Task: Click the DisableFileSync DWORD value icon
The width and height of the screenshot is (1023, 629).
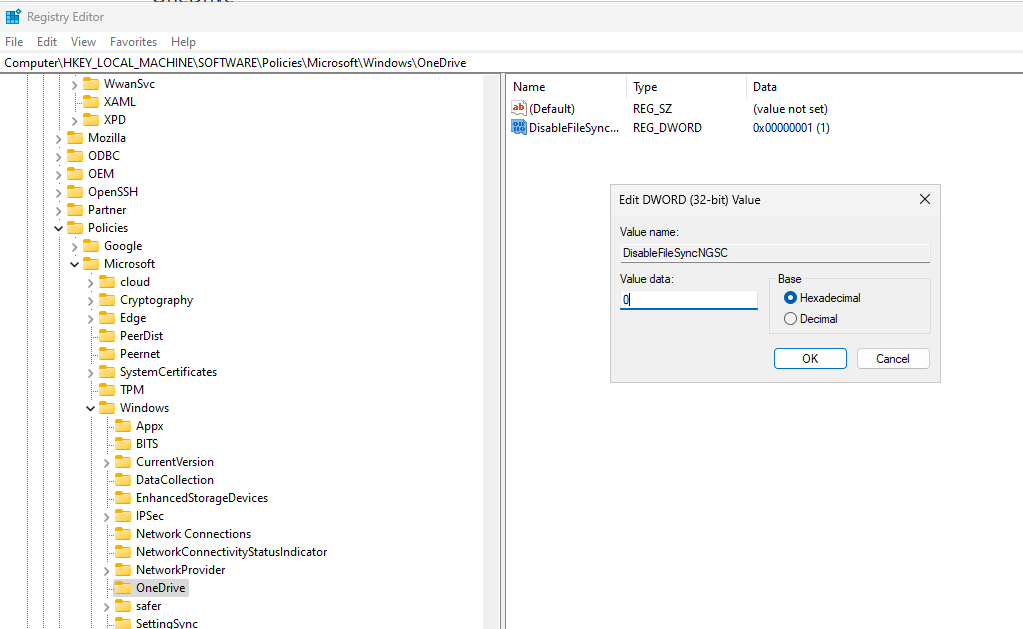Action: (x=519, y=127)
